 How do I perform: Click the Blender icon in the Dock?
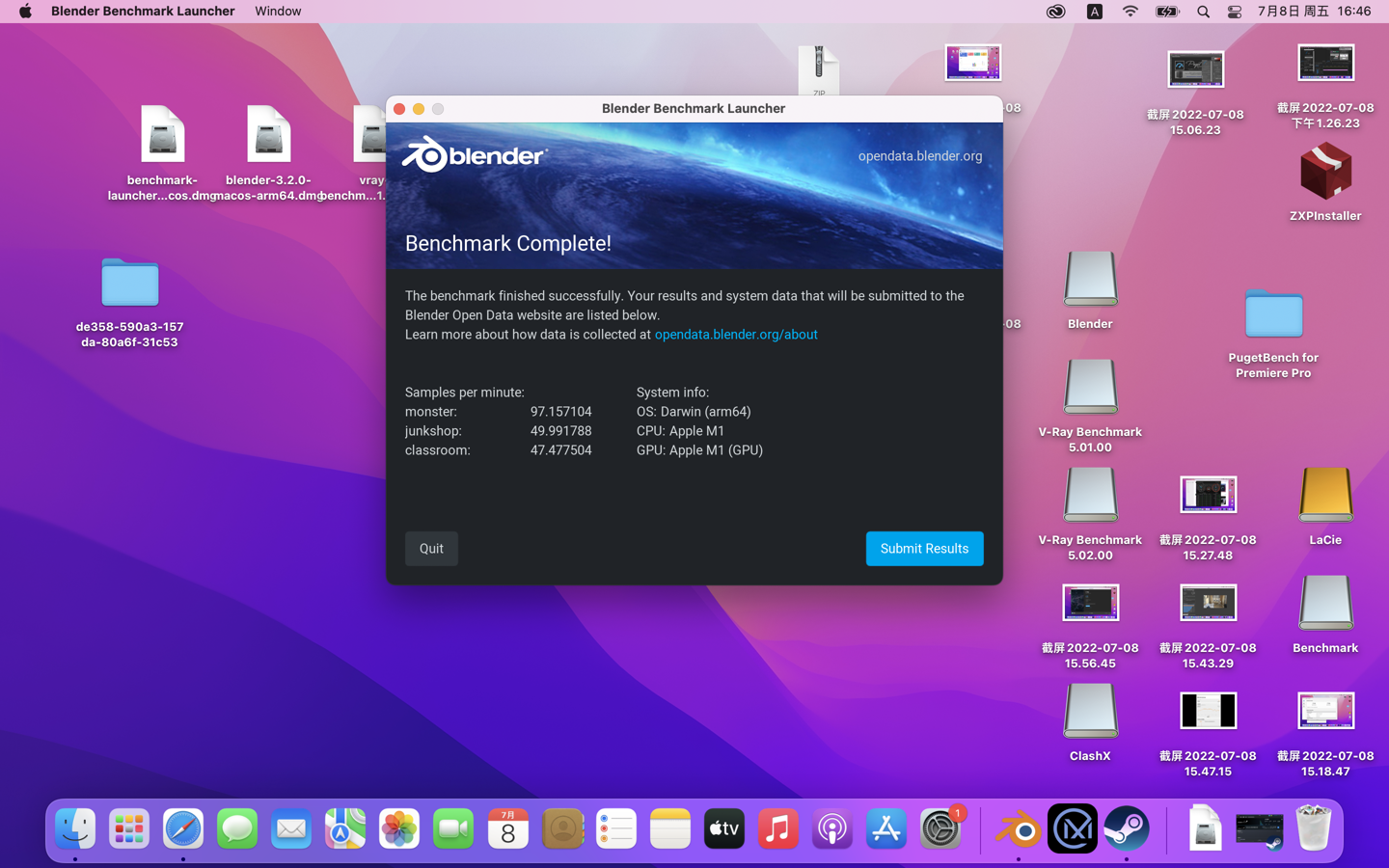coord(1018,828)
